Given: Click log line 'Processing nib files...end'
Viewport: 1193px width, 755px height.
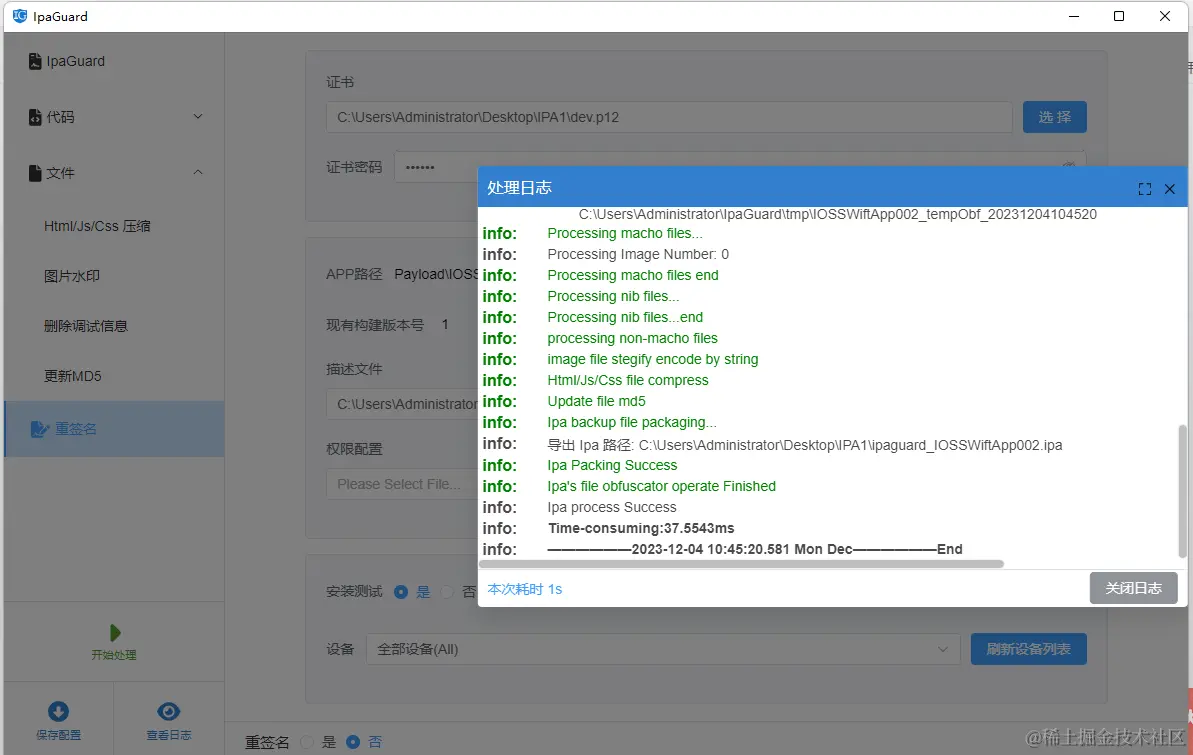Looking at the screenshot, I should [625, 317].
